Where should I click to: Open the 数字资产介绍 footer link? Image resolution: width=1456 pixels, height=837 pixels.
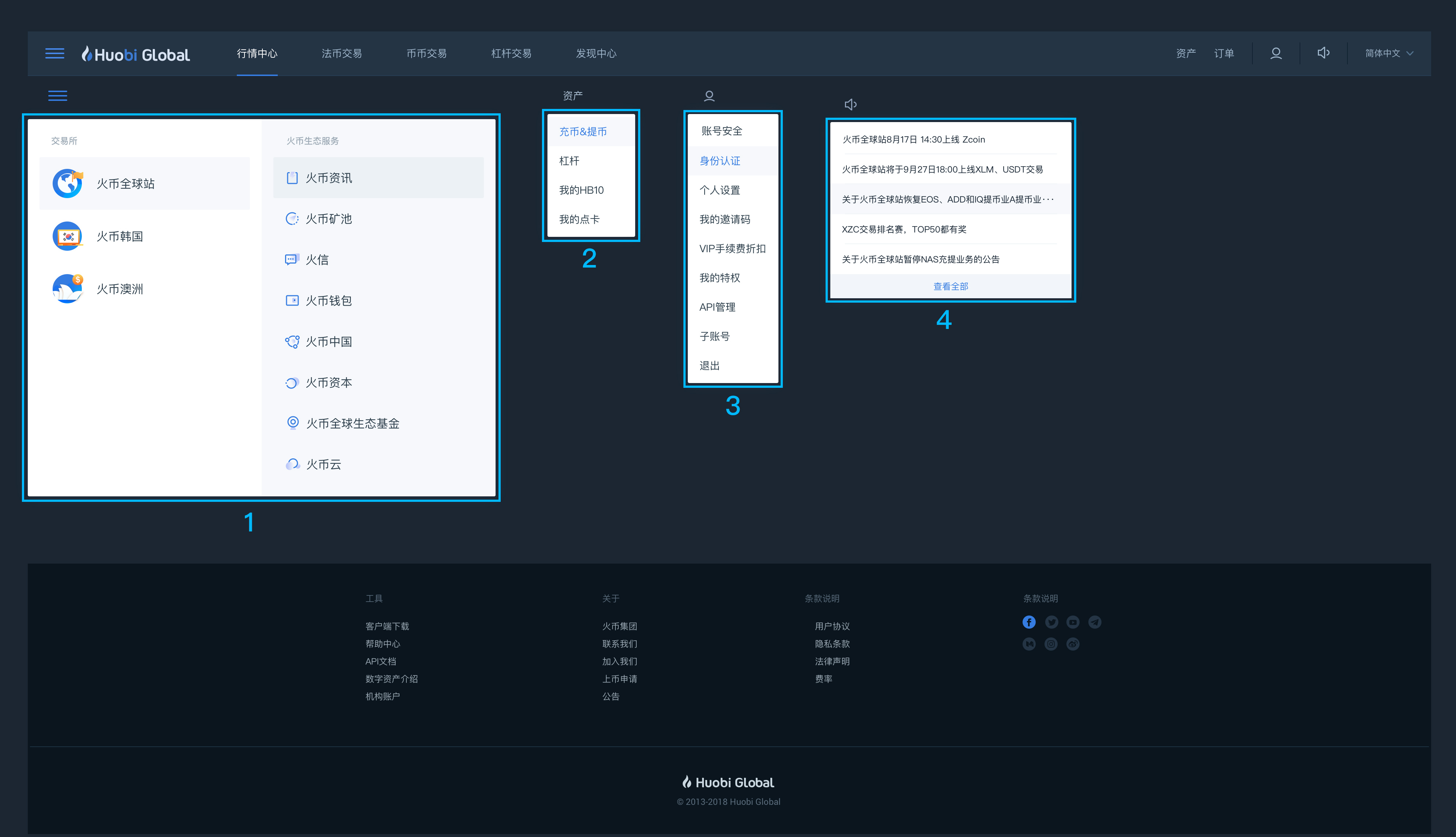[391, 679]
